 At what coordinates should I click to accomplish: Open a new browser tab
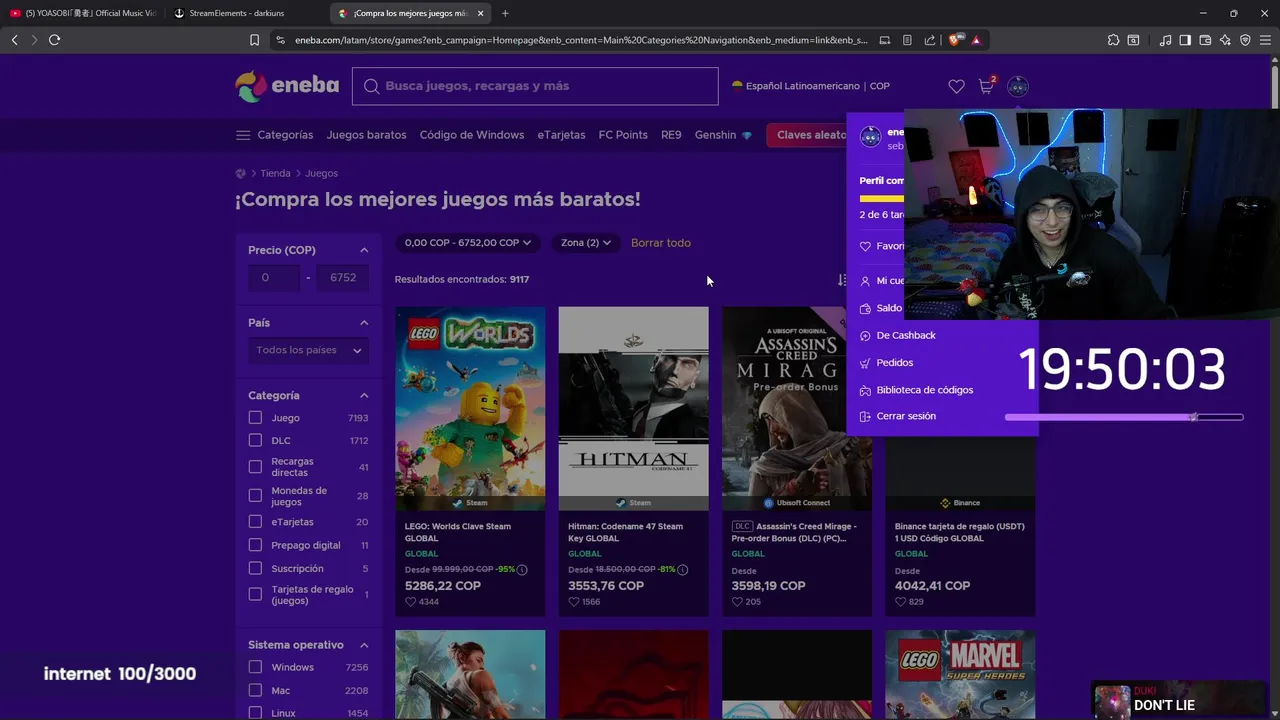(x=505, y=13)
